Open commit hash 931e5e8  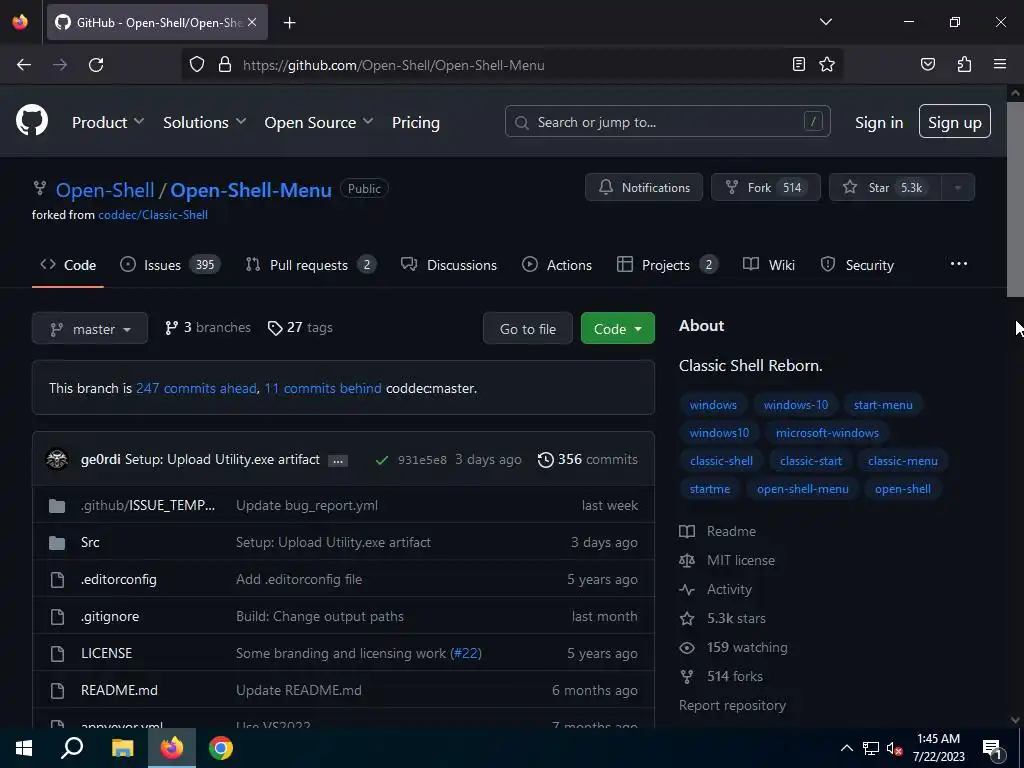click(x=422, y=460)
